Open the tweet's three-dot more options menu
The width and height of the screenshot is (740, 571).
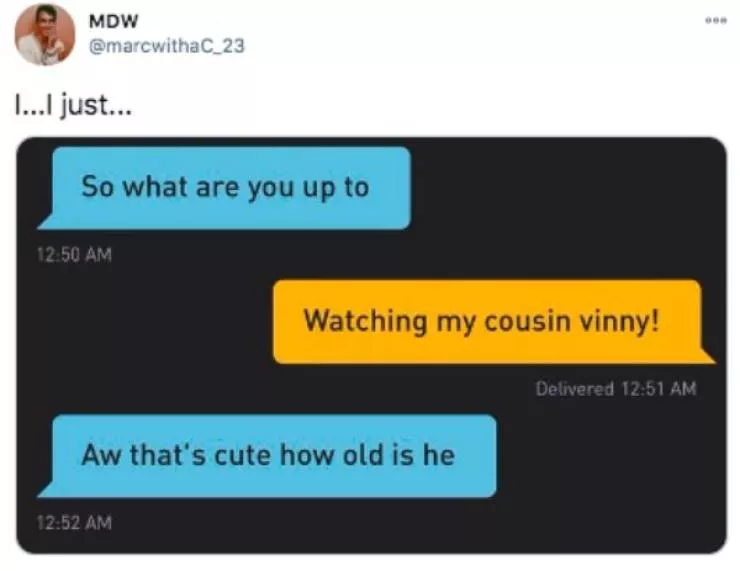point(716,20)
